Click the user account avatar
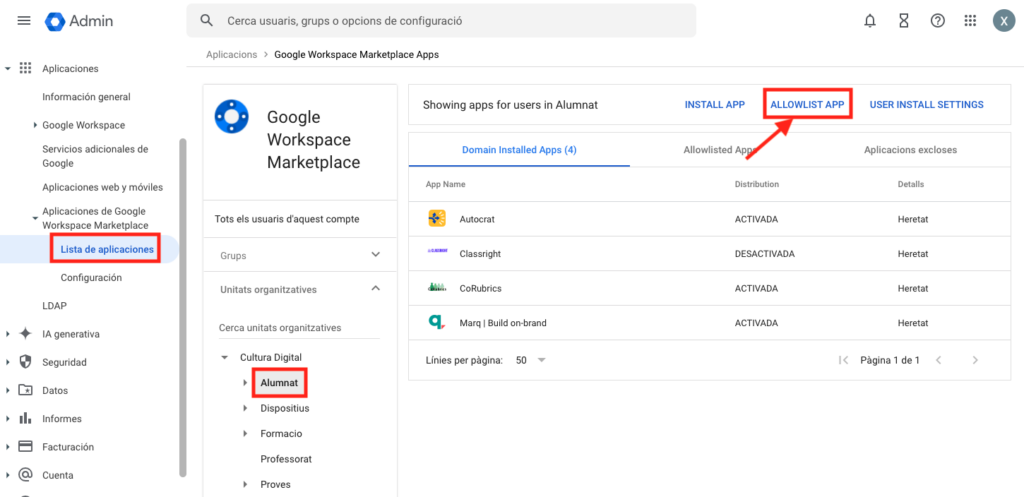Image resolution: width=1024 pixels, height=497 pixels. 1004,21
